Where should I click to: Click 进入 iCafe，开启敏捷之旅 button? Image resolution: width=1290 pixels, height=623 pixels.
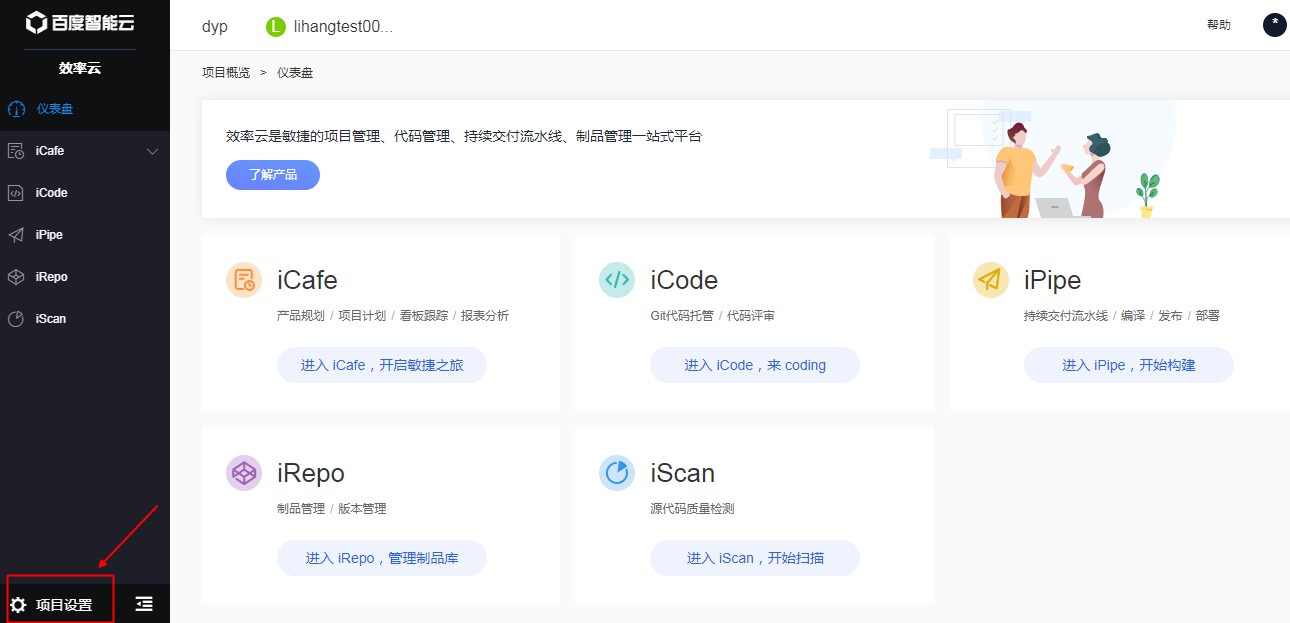pyautogui.click(x=382, y=365)
